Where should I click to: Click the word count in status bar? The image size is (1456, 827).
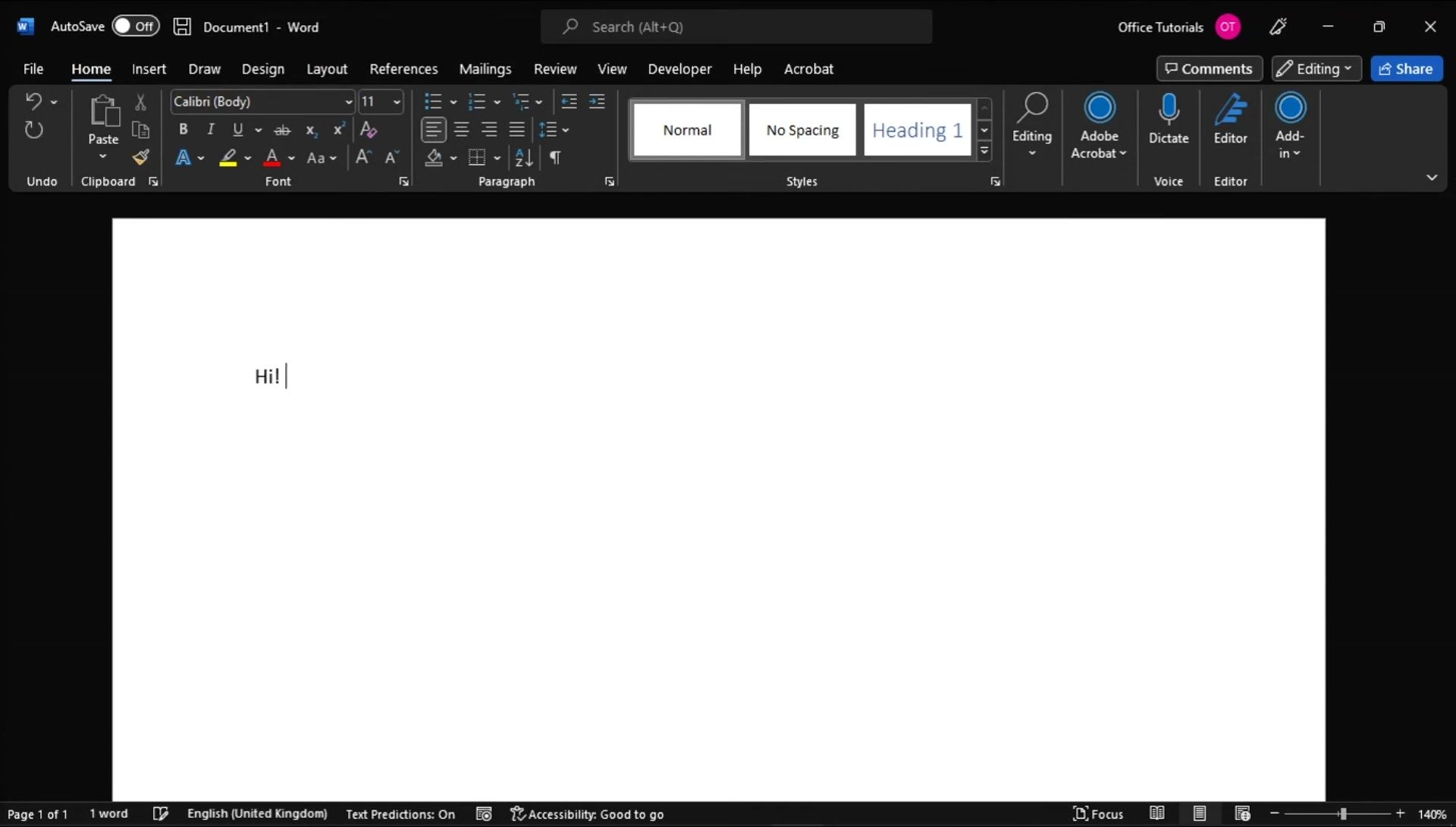click(x=108, y=813)
